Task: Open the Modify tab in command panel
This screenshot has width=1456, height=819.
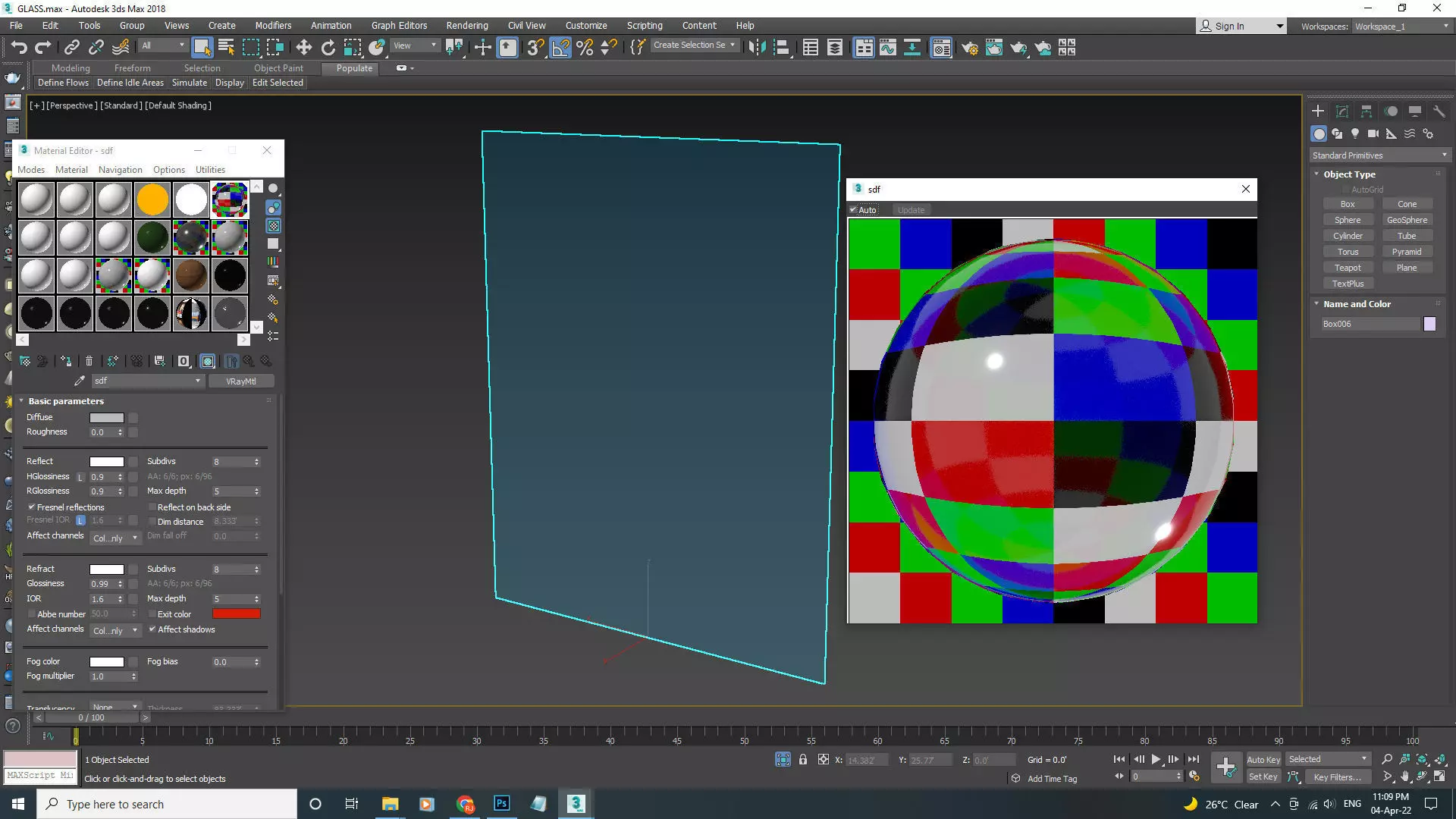Action: click(1342, 111)
